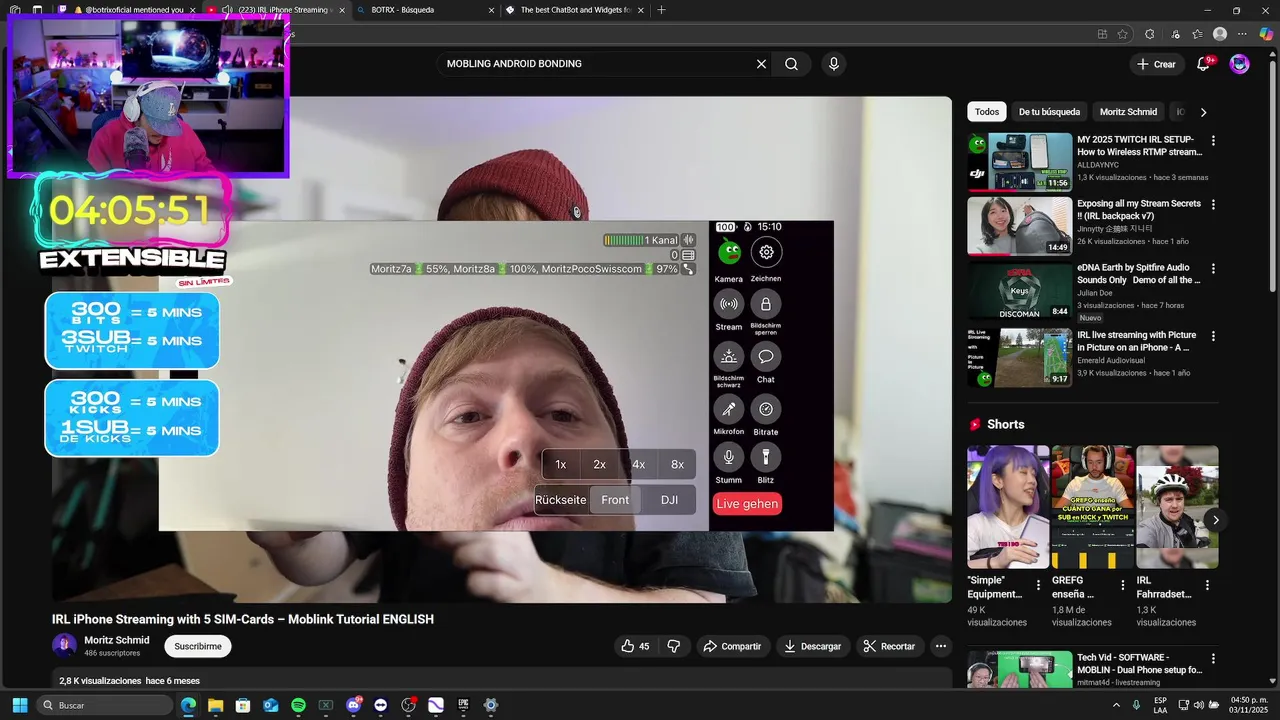
Task: Open options for IRL live streaming Picture video
Action: pos(1213,337)
